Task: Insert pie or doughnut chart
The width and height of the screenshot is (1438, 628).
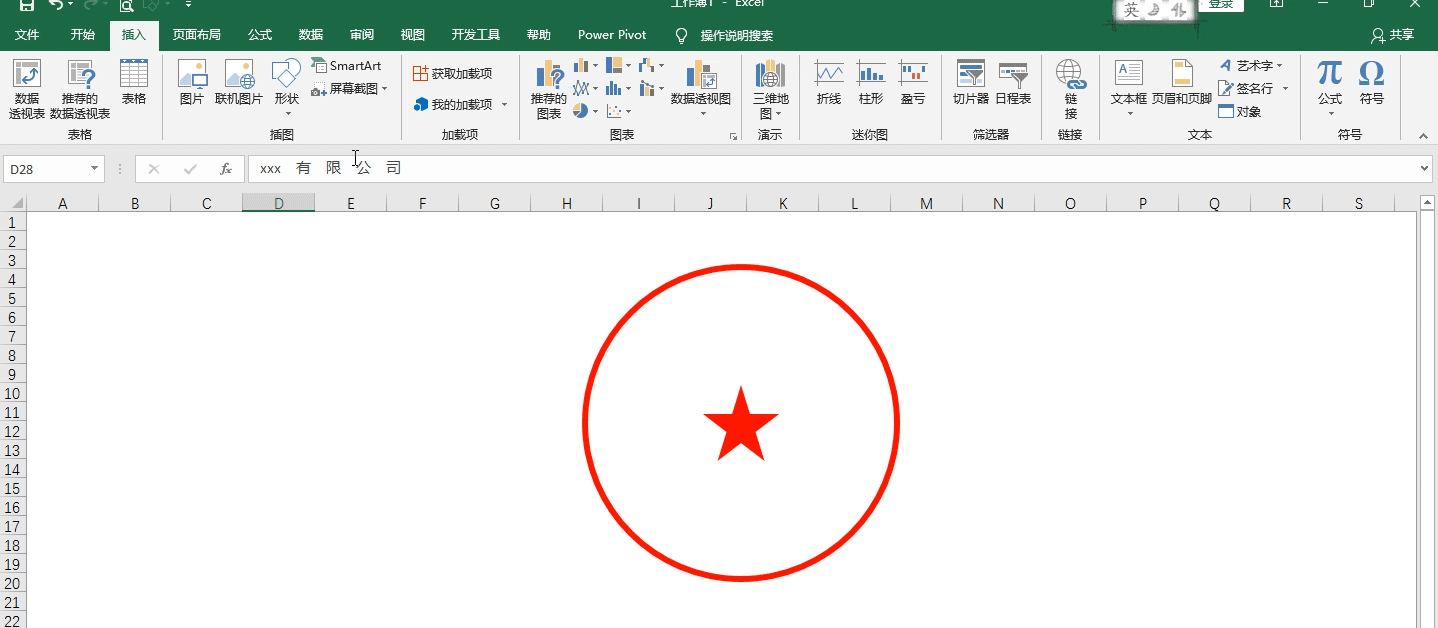Action: pos(585,112)
